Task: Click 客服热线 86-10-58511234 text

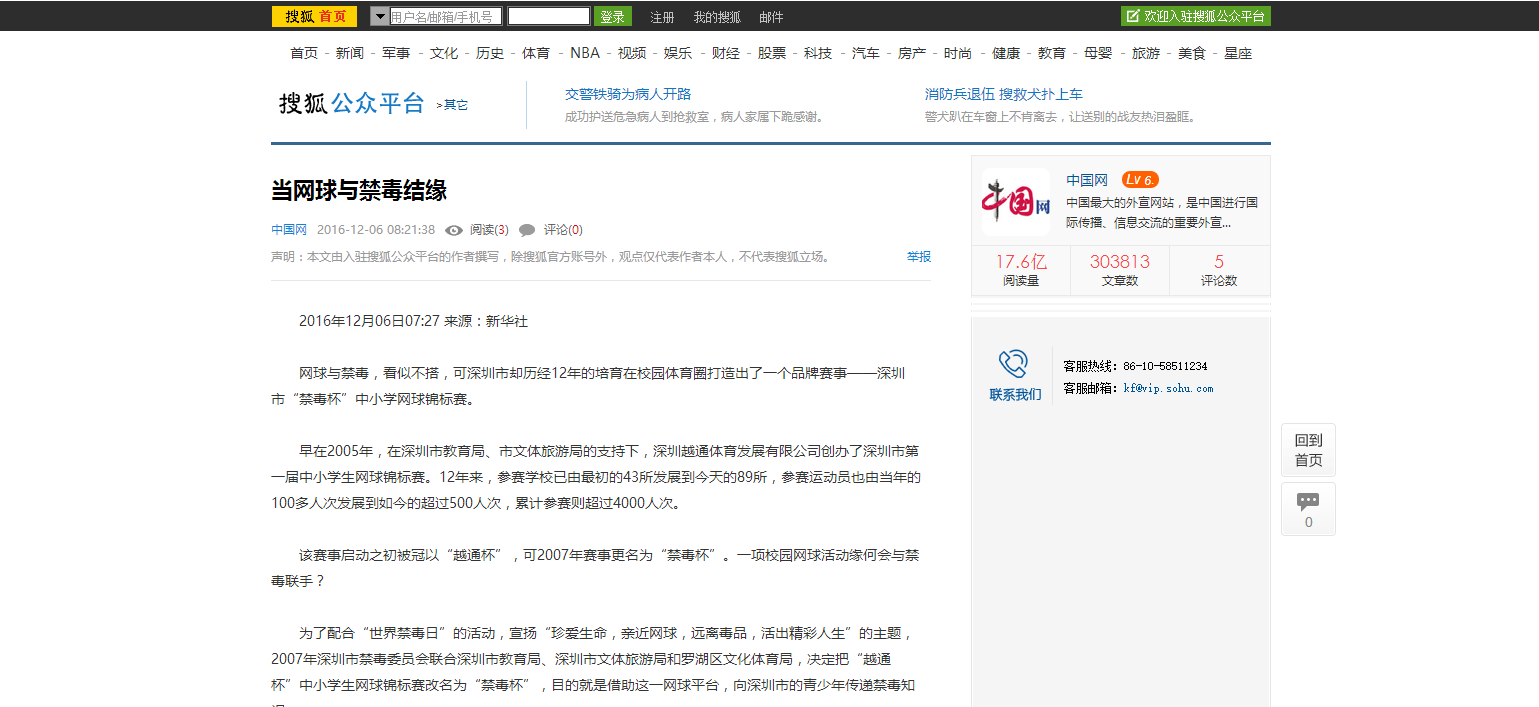Action: [x=1135, y=366]
